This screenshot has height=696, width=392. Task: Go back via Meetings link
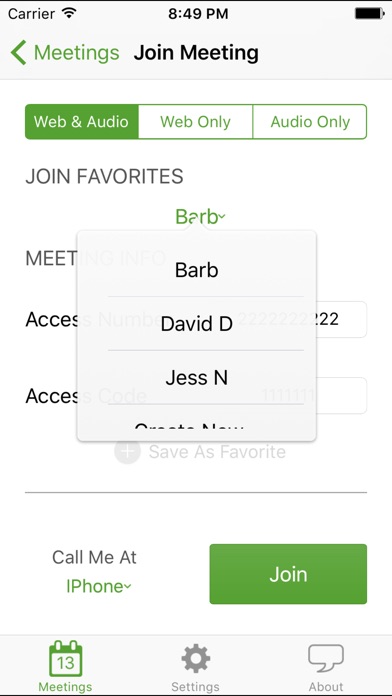click(x=76, y=52)
